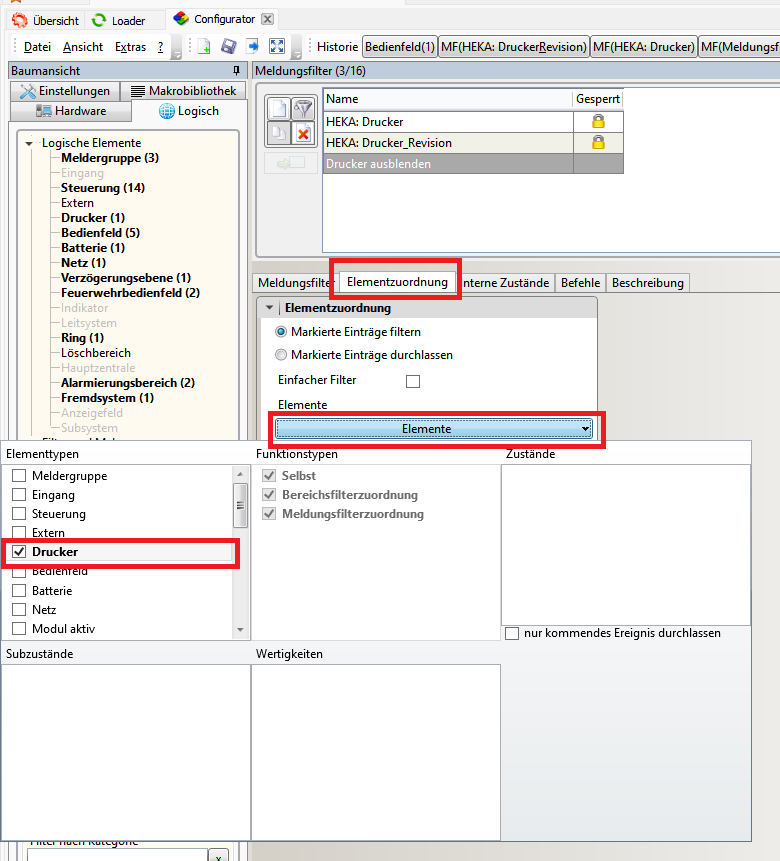This screenshot has height=861, width=780.
Task: Open the question mark help menu
Action: [x=160, y=47]
